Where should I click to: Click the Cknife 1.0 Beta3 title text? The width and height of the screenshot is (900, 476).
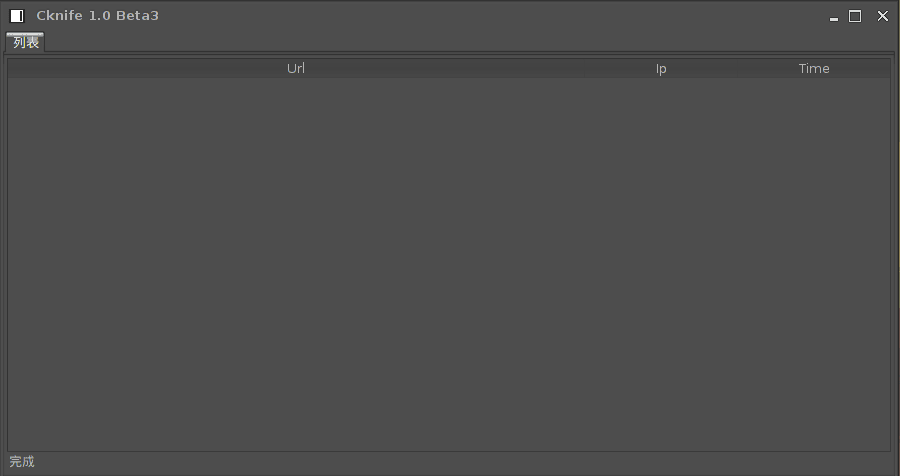click(98, 16)
